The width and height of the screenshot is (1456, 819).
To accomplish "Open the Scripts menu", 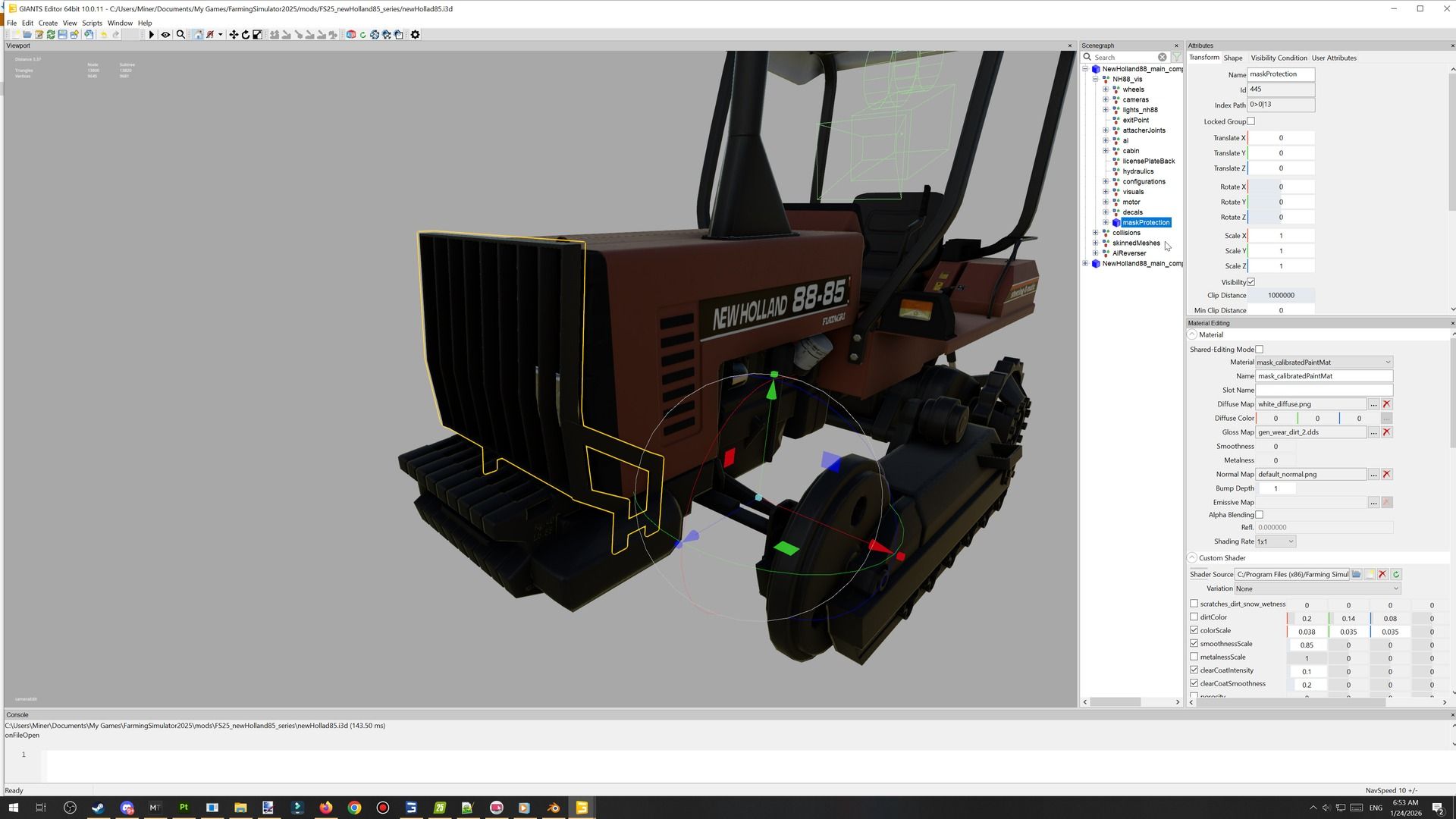I will (92, 23).
